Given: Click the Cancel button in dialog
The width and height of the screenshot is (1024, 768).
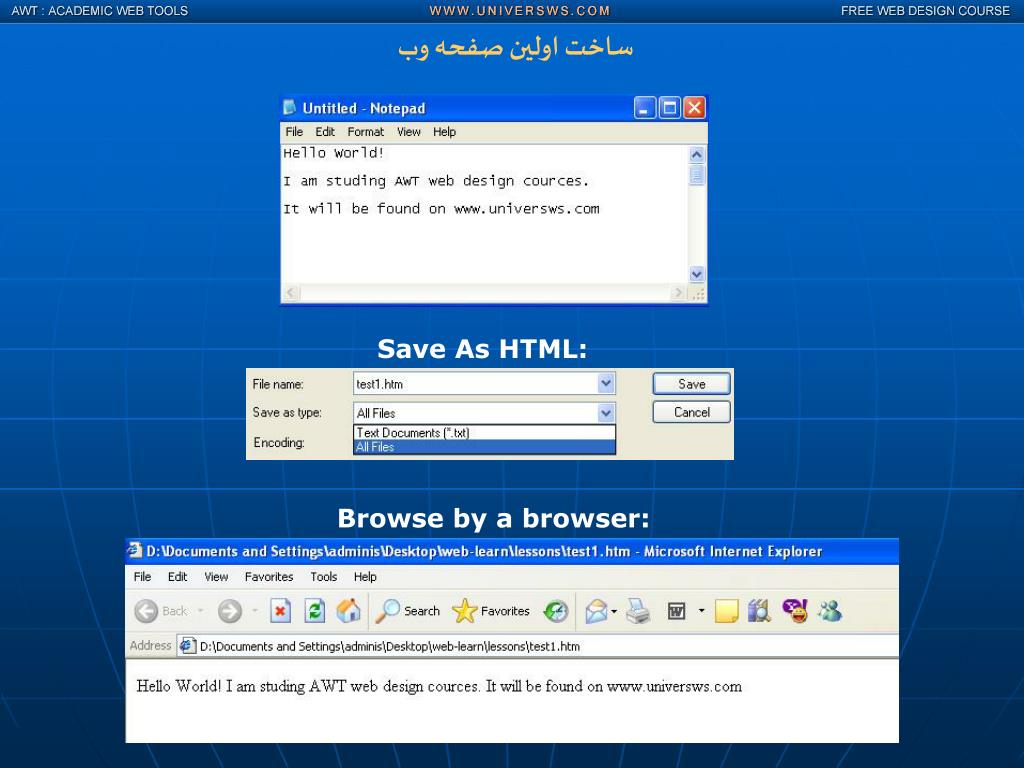Looking at the screenshot, I should coord(692,412).
